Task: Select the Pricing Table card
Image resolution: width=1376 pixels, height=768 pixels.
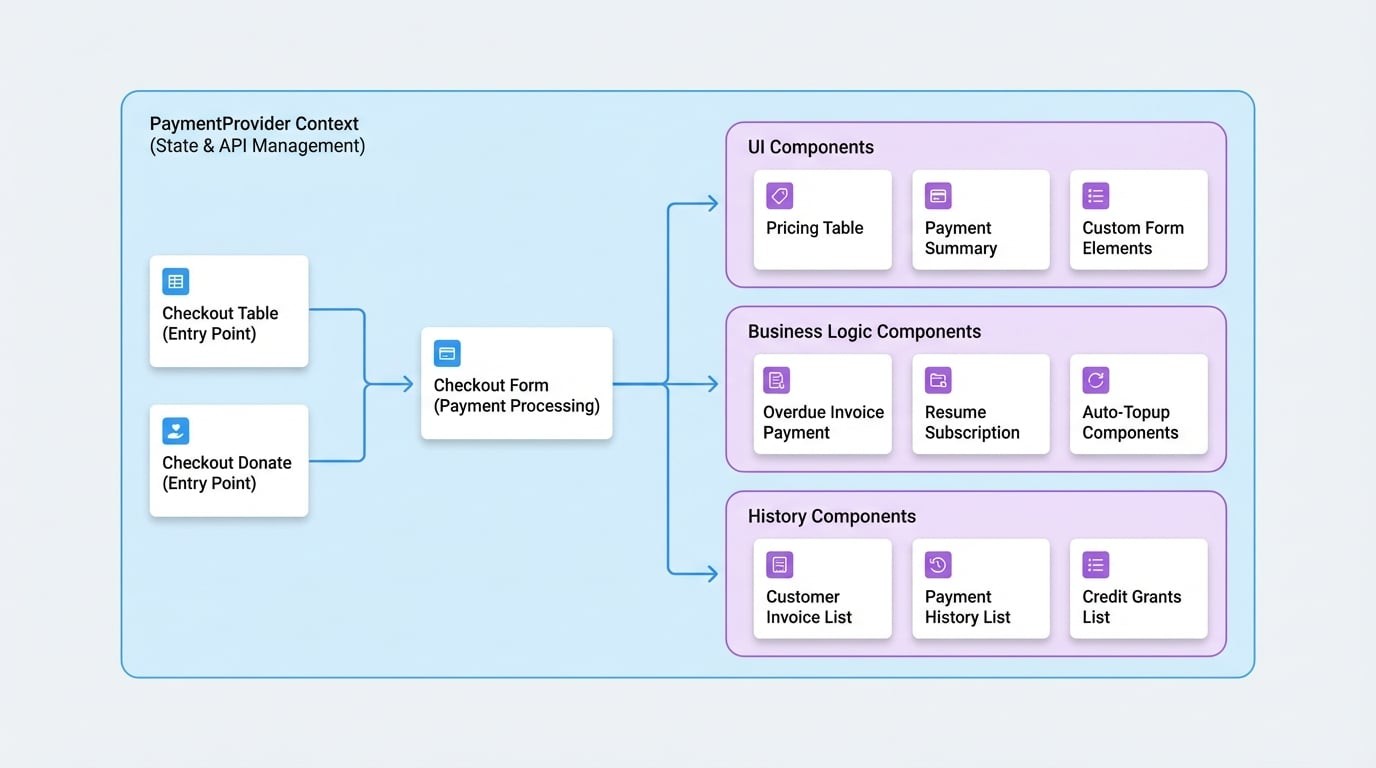Action: (x=822, y=220)
